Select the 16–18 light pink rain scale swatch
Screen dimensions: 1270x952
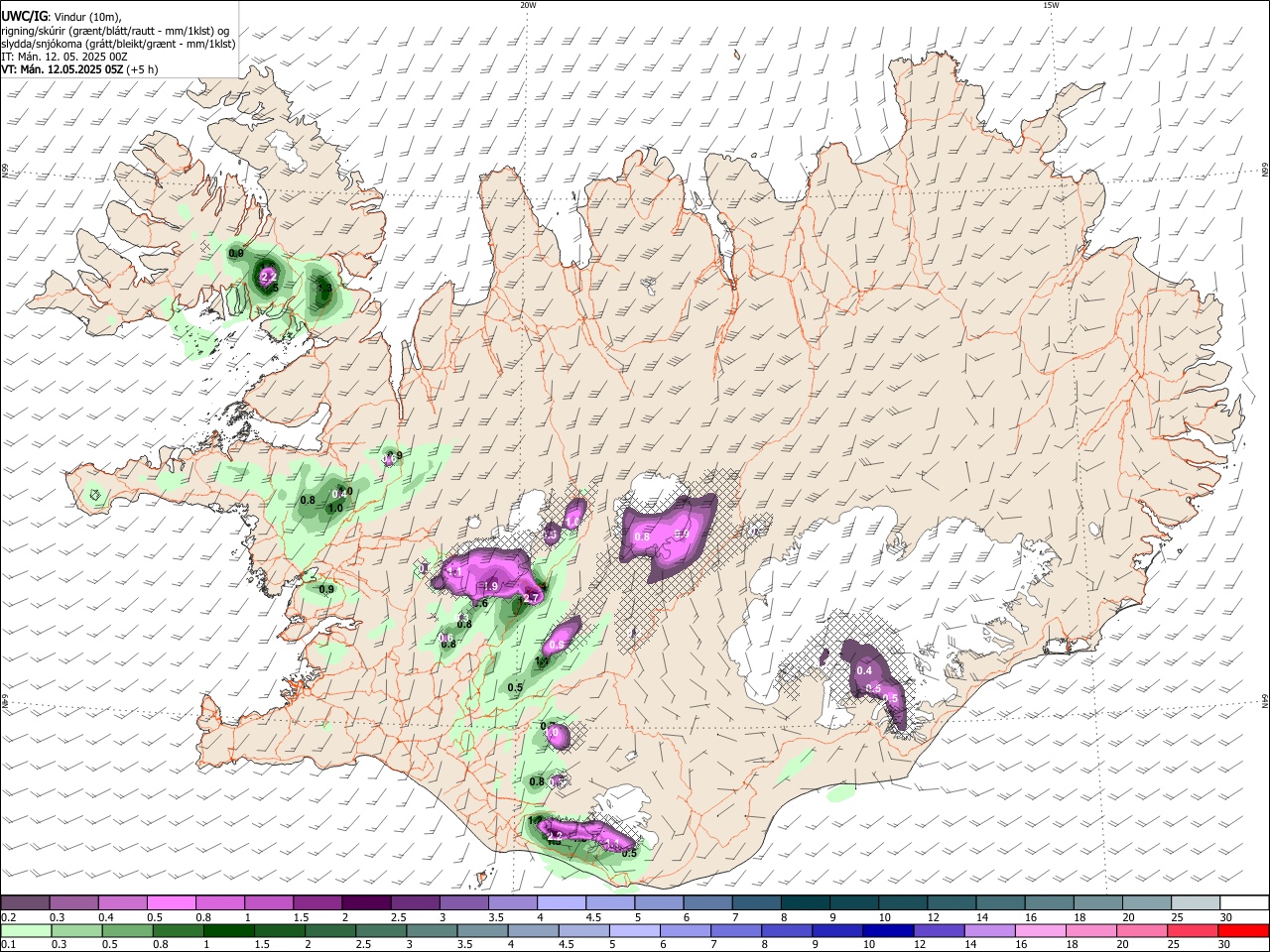tap(1040, 930)
